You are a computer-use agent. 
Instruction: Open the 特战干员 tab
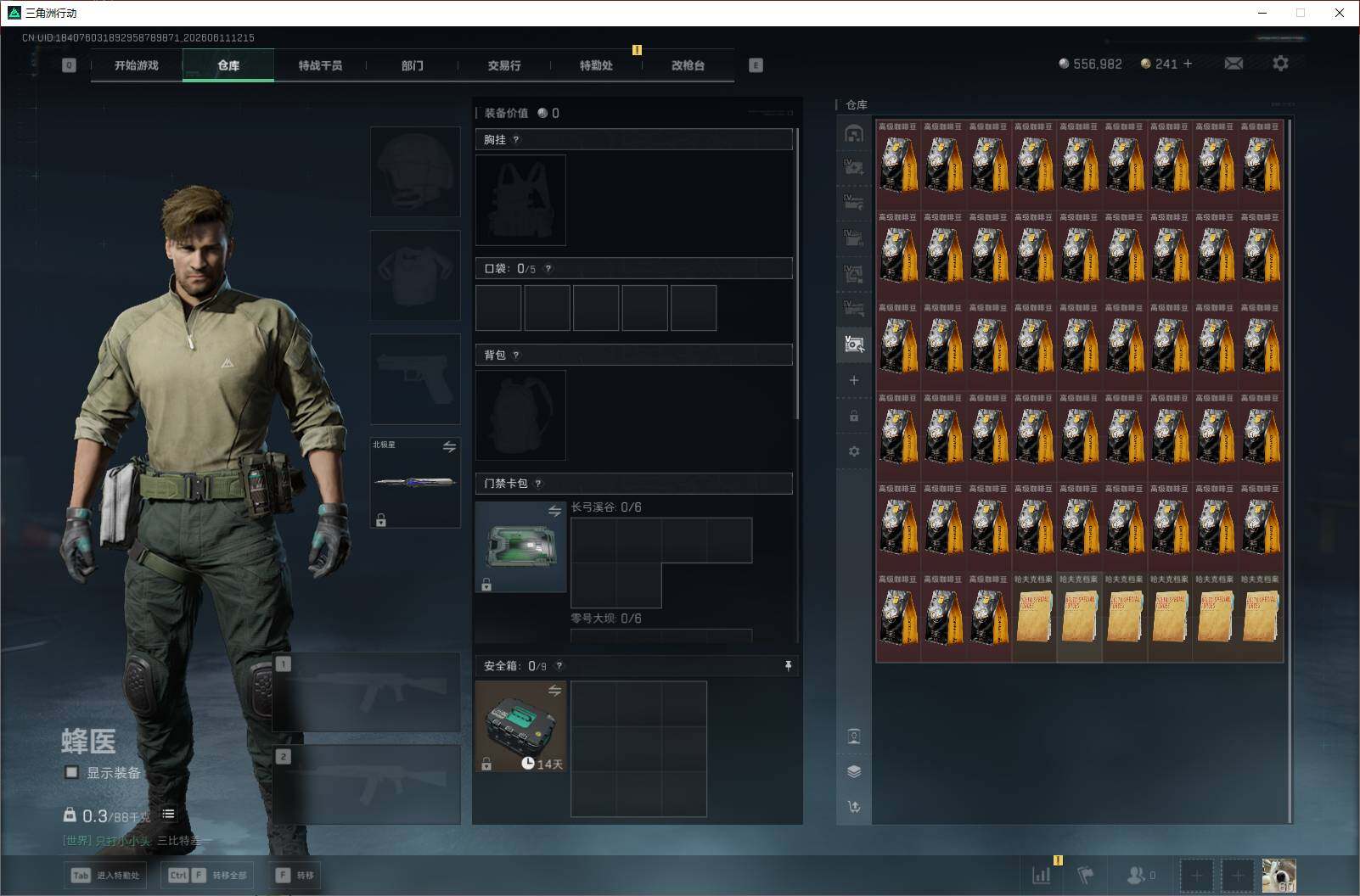coord(320,65)
